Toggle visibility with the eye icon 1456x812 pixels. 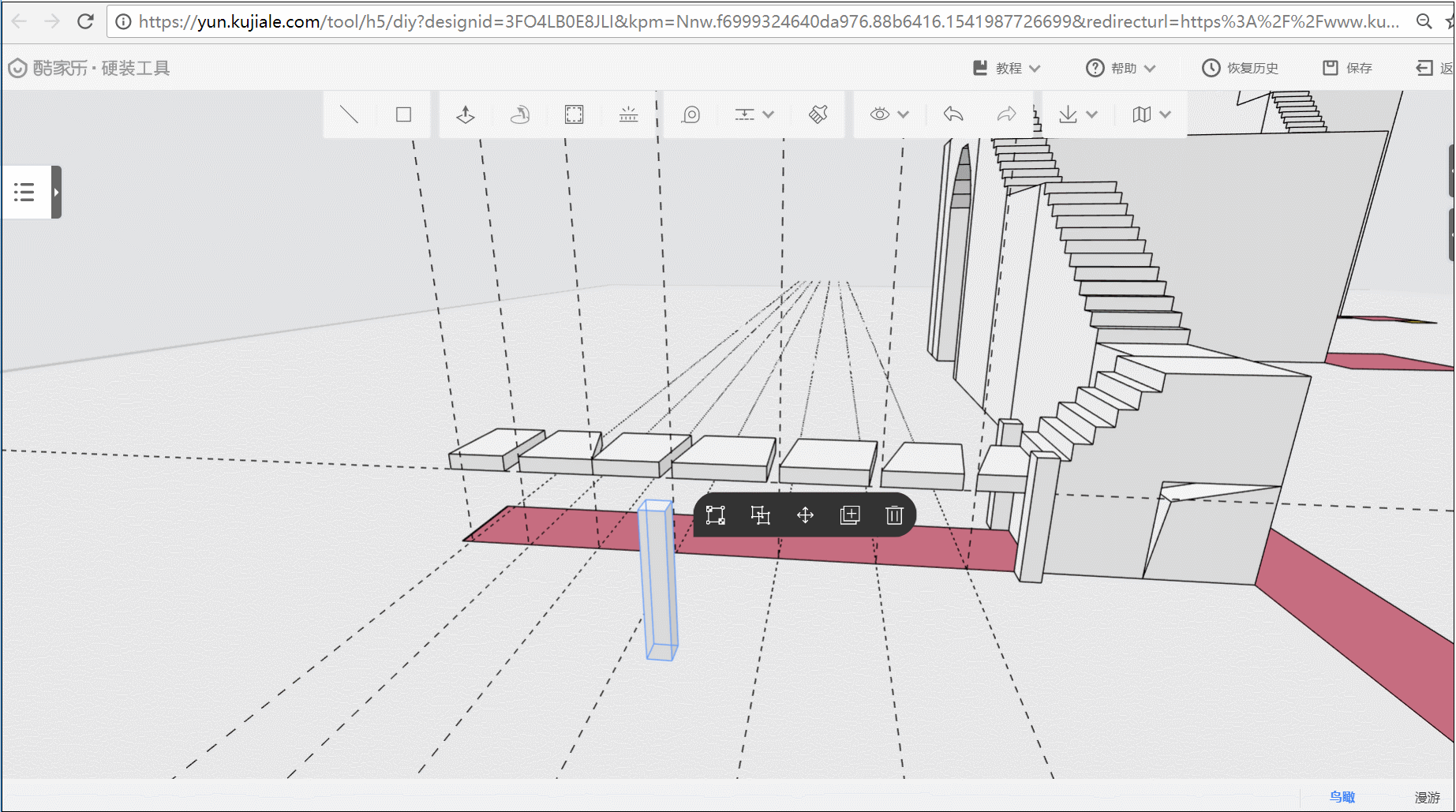[880, 114]
